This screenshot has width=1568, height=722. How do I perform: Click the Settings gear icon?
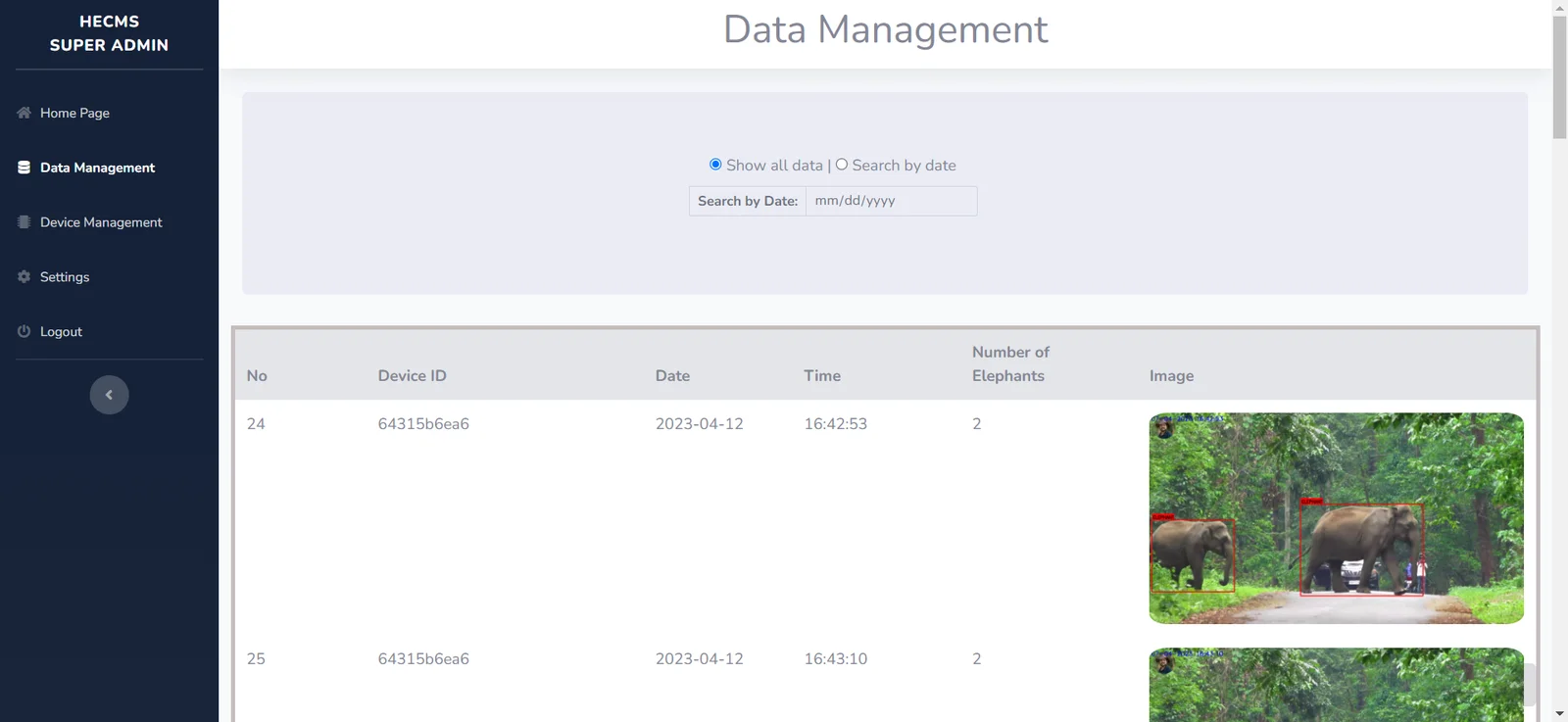24,277
